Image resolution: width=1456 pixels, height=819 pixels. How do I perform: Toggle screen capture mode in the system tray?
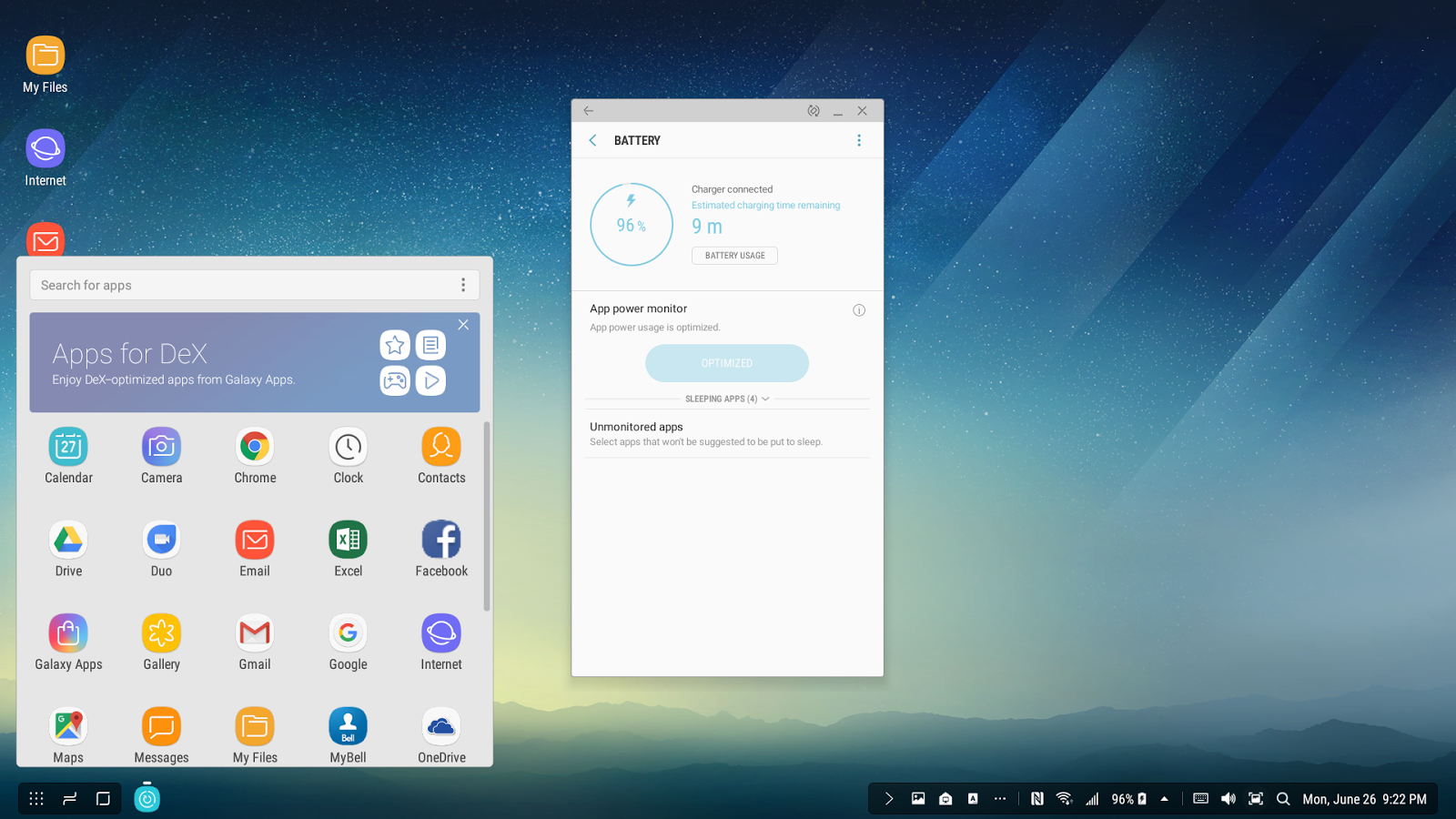click(x=1256, y=798)
